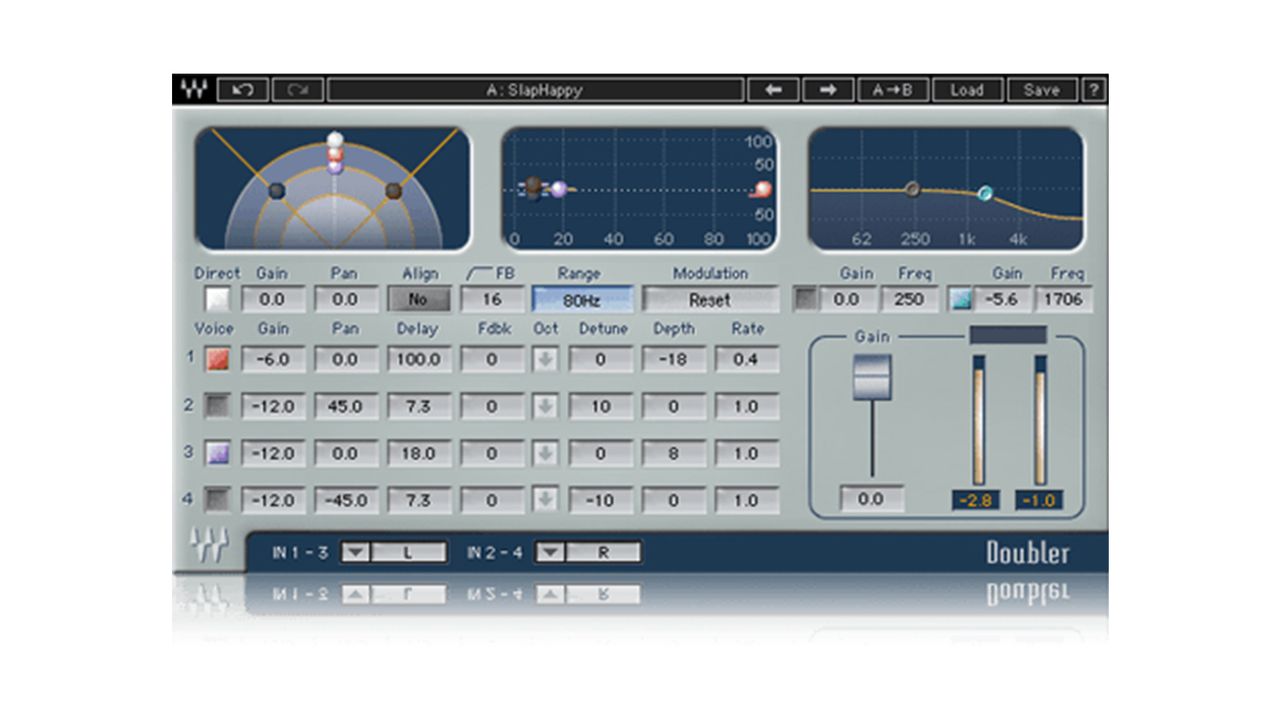Click Voice 1 Delay value 100.0

coord(419,359)
